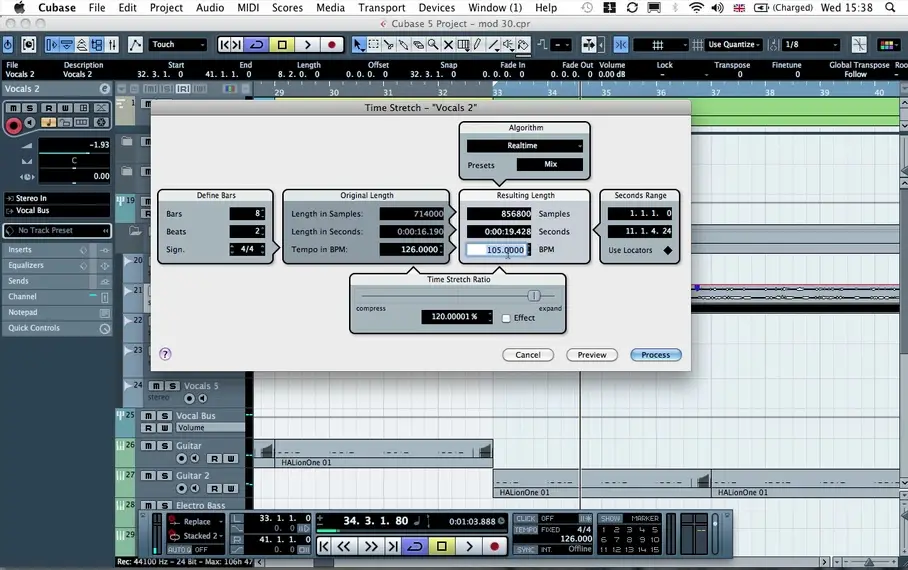Click the transport Record button in the top toolbar
Image resolution: width=908 pixels, height=570 pixels.
coord(331,45)
